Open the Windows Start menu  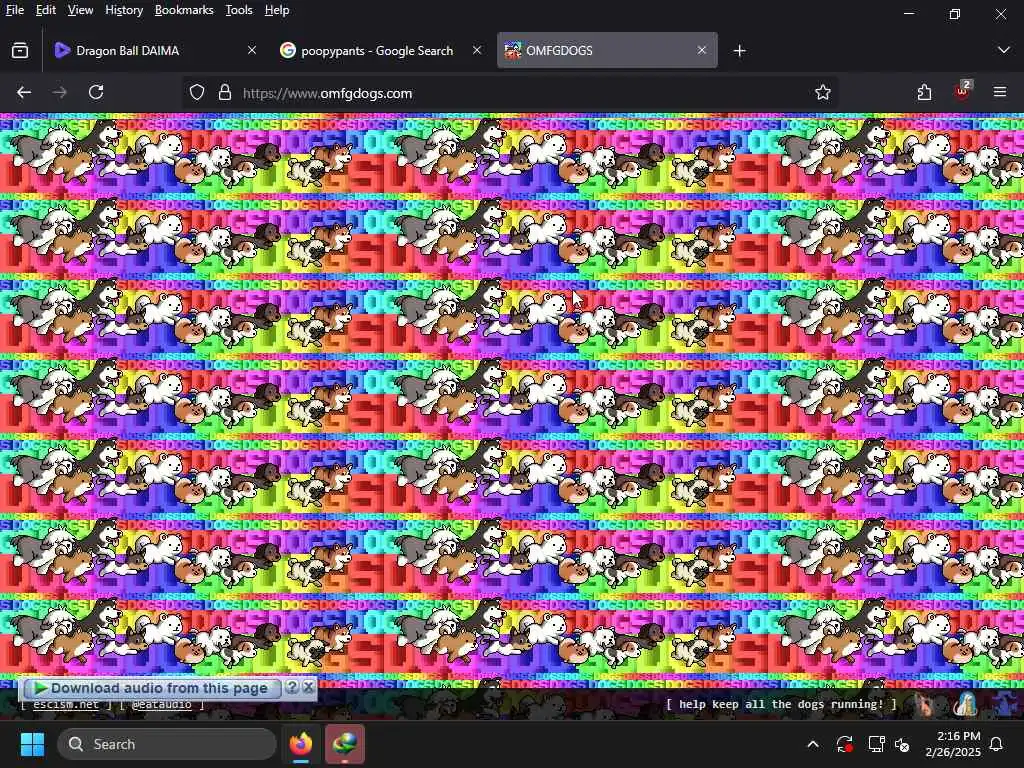[32, 744]
